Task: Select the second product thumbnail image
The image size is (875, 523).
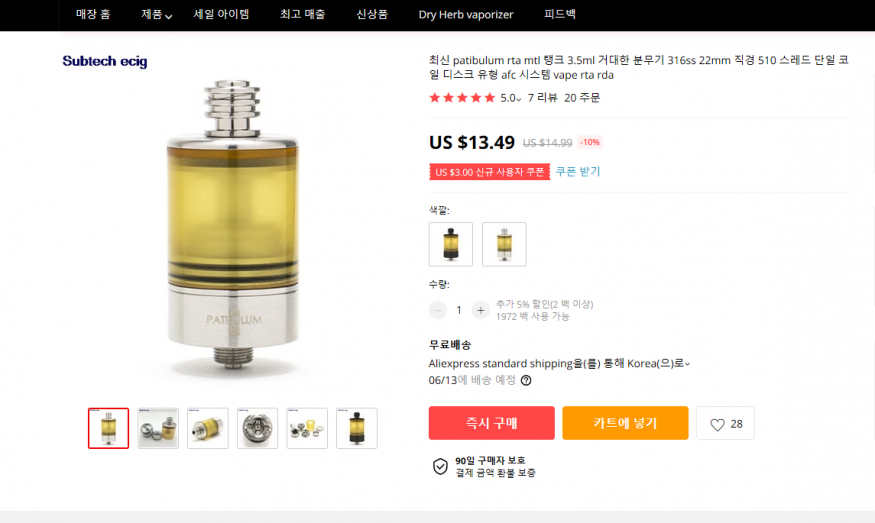Action: click(158, 428)
